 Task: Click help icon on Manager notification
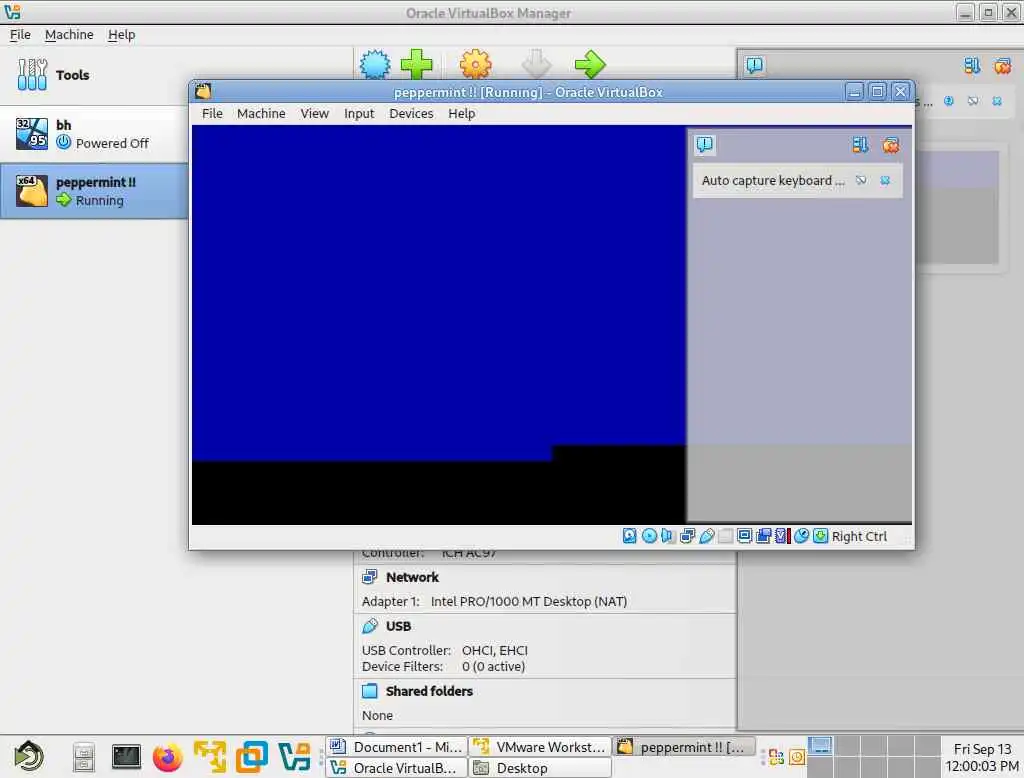point(949,101)
